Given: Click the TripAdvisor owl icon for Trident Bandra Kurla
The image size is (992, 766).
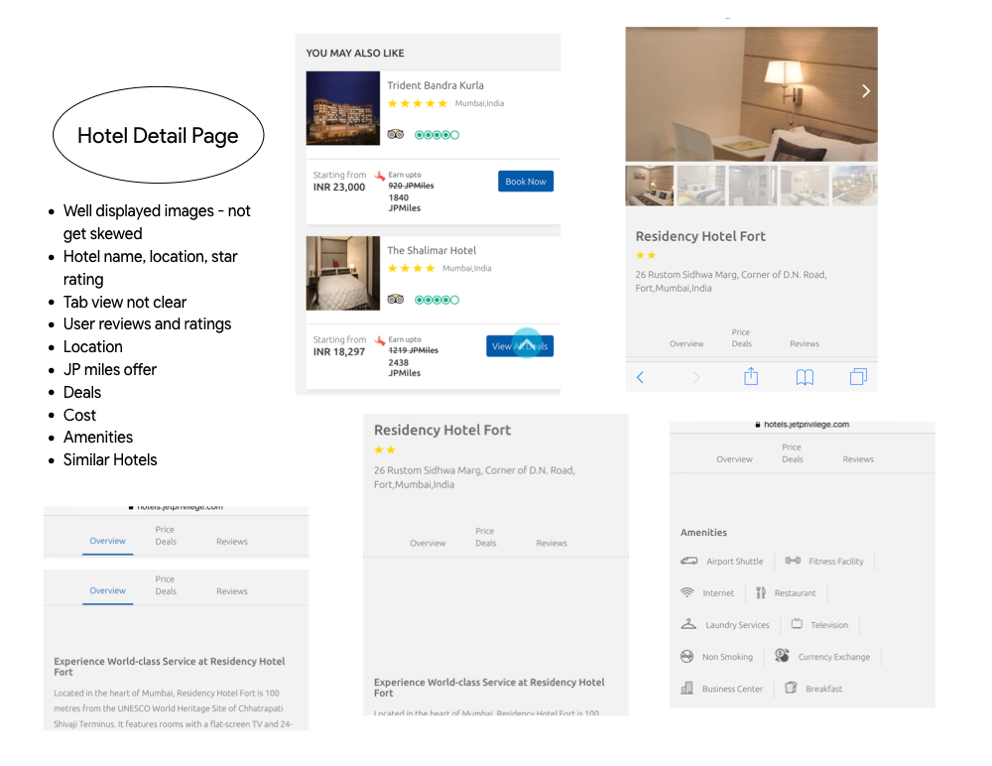Looking at the screenshot, I should coord(396,134).
